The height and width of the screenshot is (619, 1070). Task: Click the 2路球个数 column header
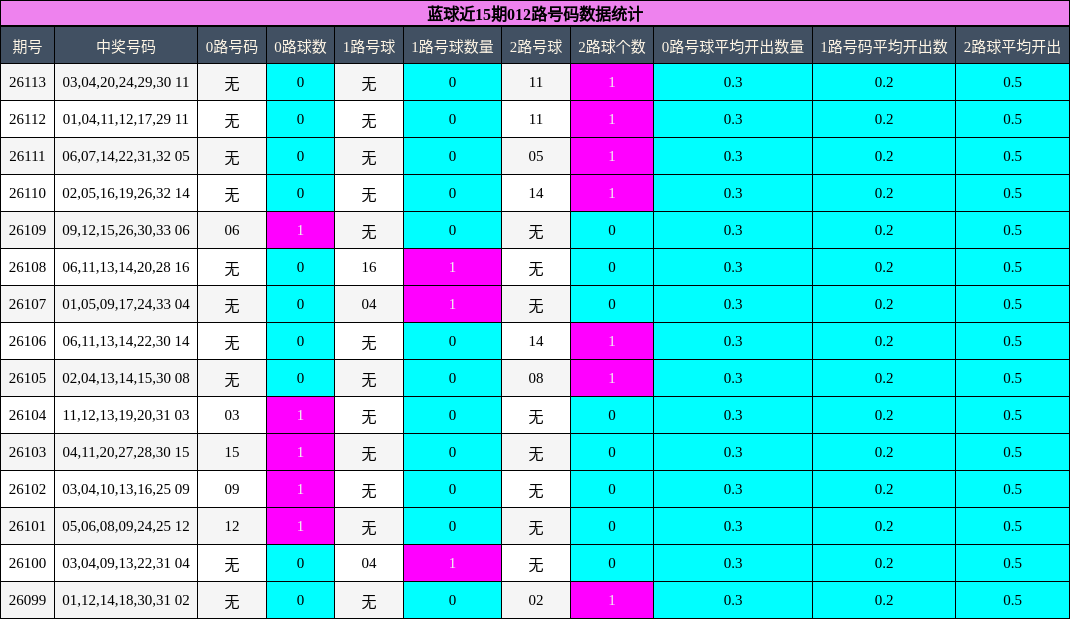(x=611, y=46)
